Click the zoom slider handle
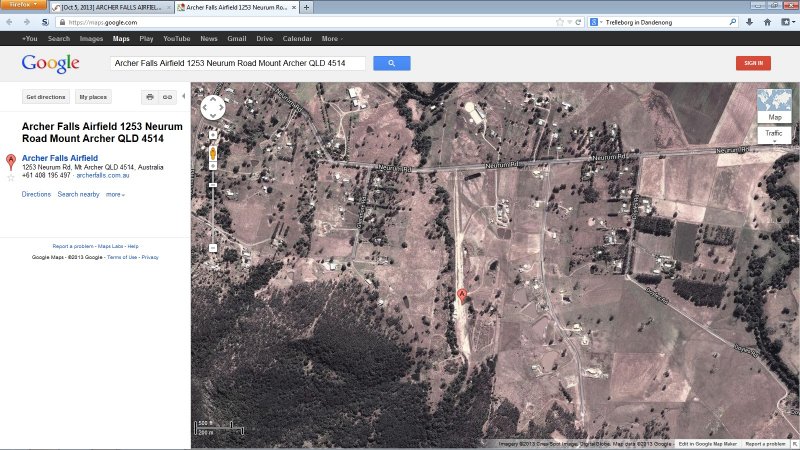The image size is (800, 450). (x=213, y=185)
